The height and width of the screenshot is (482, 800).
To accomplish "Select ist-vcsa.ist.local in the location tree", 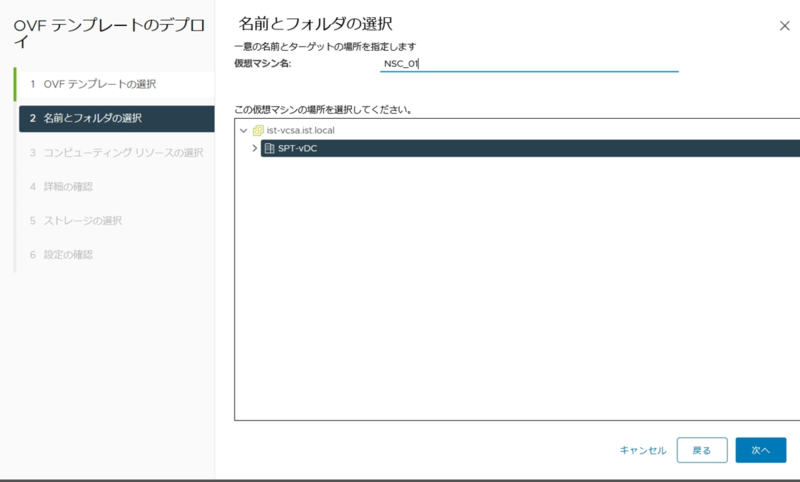I will [x=301, y=131].
